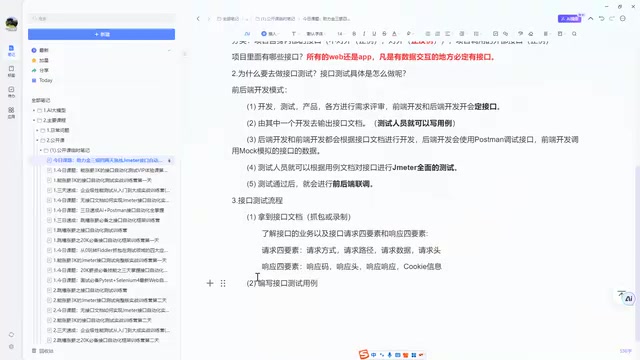Open the 标签 tags section in left rail

(x=11, y=71)
